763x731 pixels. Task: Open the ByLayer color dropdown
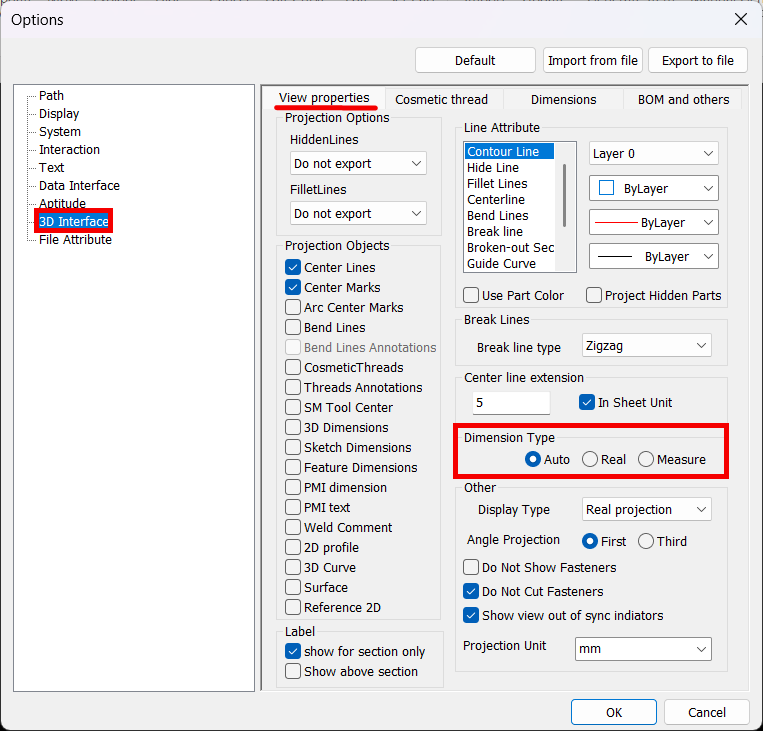tap(654, 188)
